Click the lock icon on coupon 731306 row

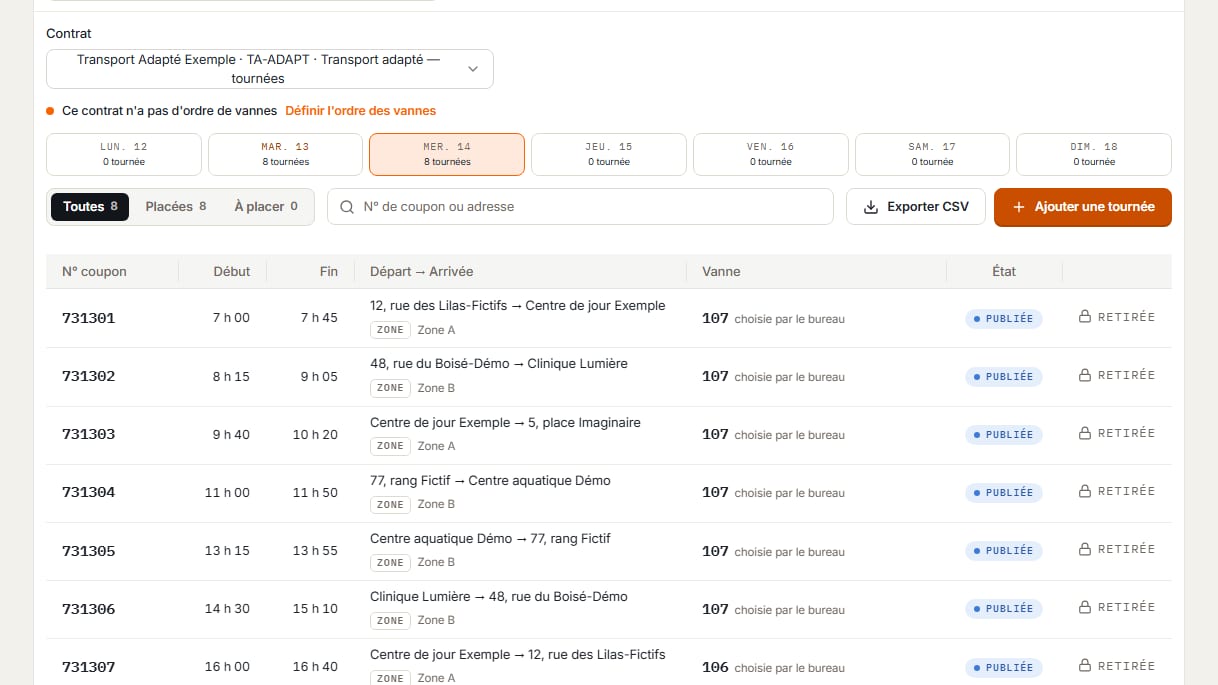click(x=1085, y=607)
